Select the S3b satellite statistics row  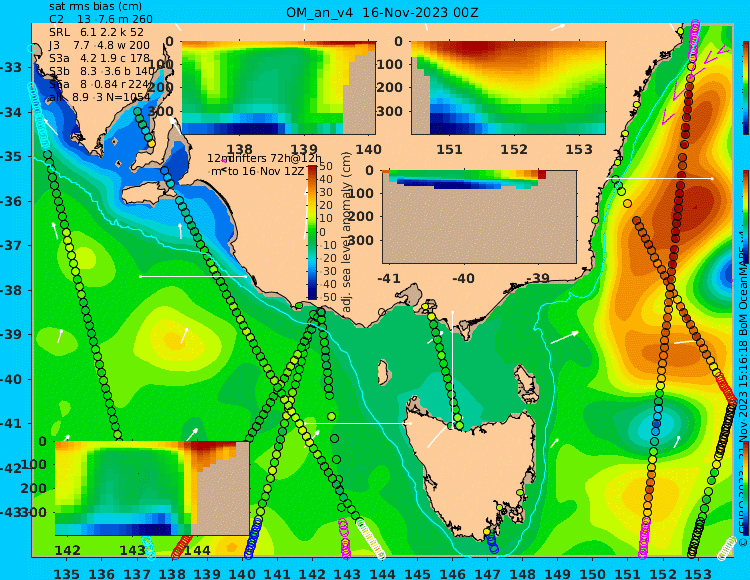coord(102,71)
